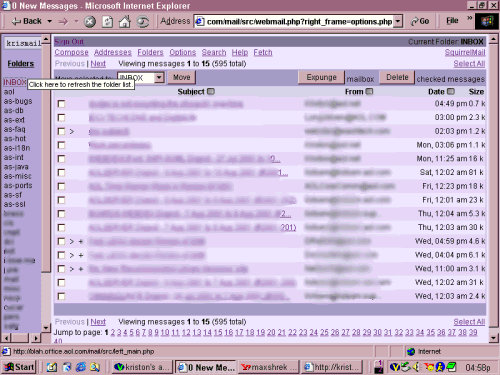The height and width of the screenshot is (375, 500).
Task: Click the Compose link
Action: [71, 52]
